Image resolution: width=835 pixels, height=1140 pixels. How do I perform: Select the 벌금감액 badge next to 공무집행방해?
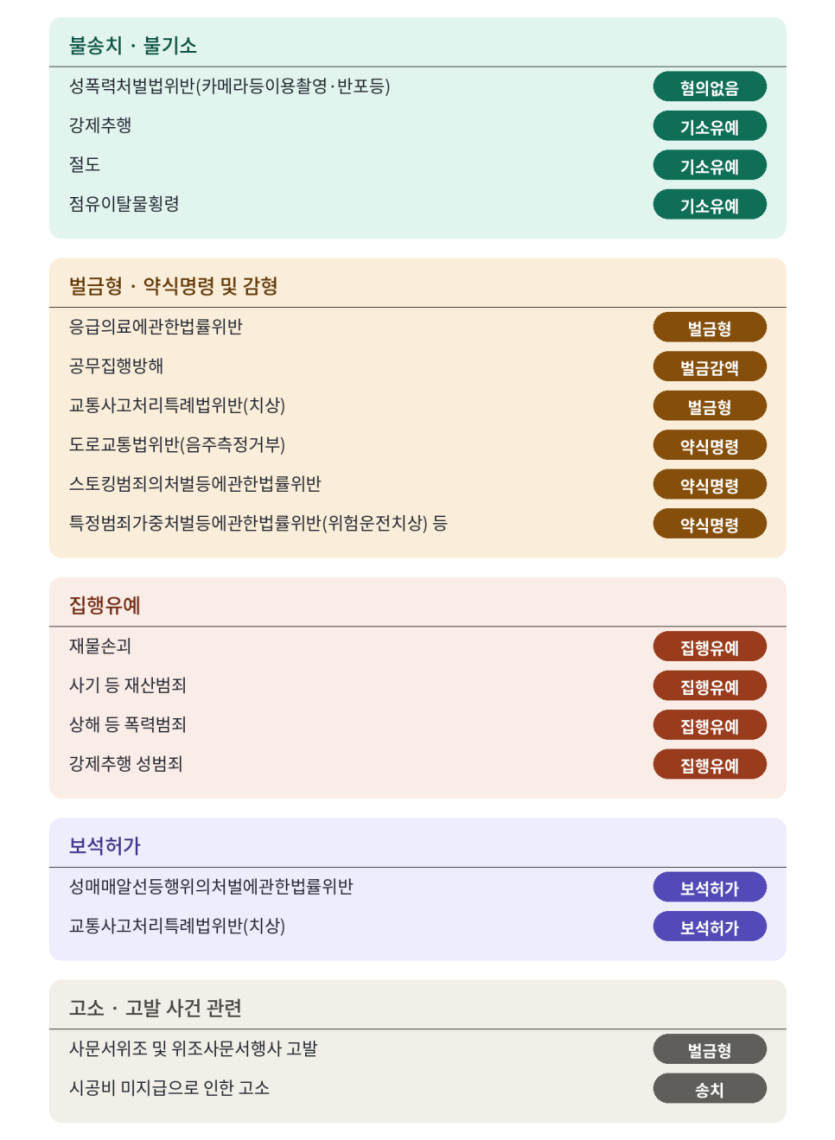point(709,367)
